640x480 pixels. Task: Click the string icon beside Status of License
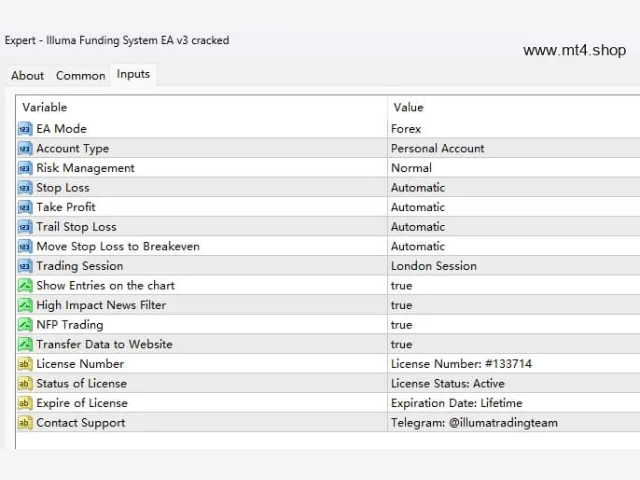point(25,384)
